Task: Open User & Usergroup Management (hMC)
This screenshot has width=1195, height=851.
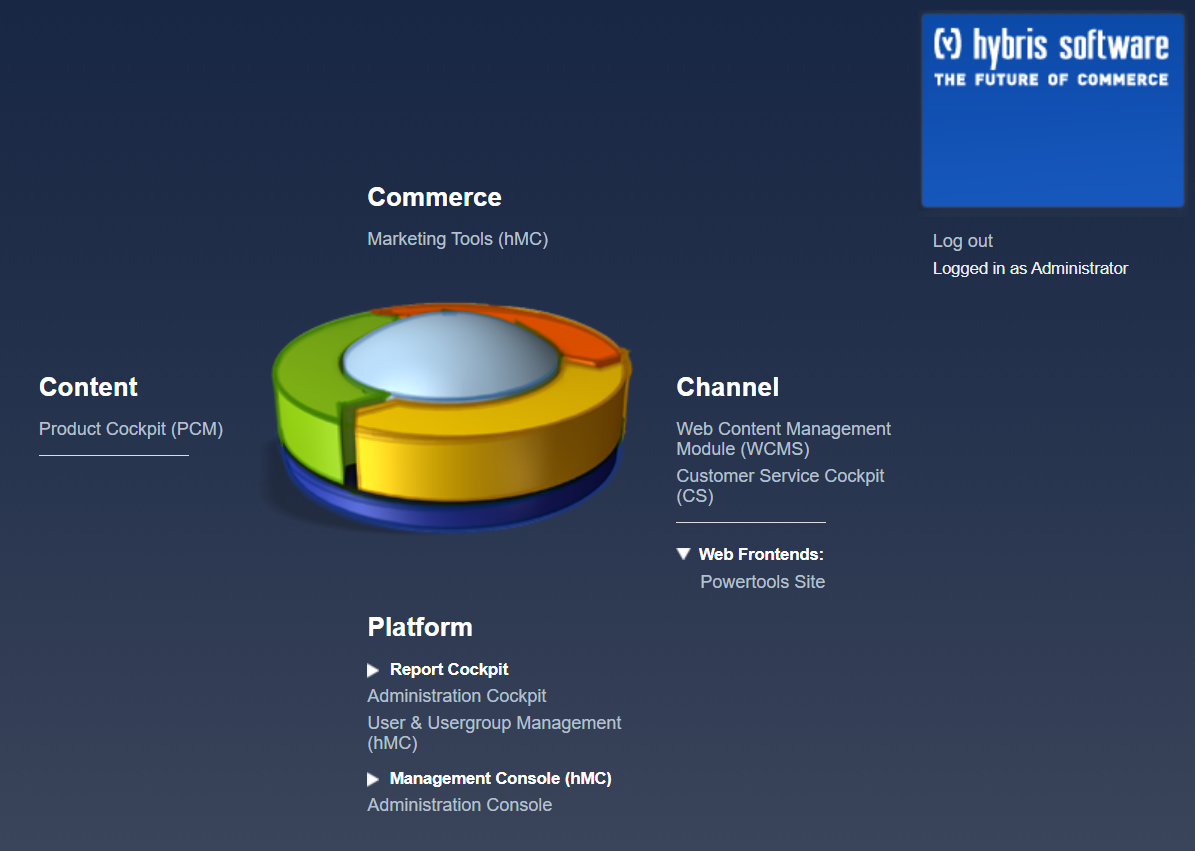Action: [x=494, y=733]
